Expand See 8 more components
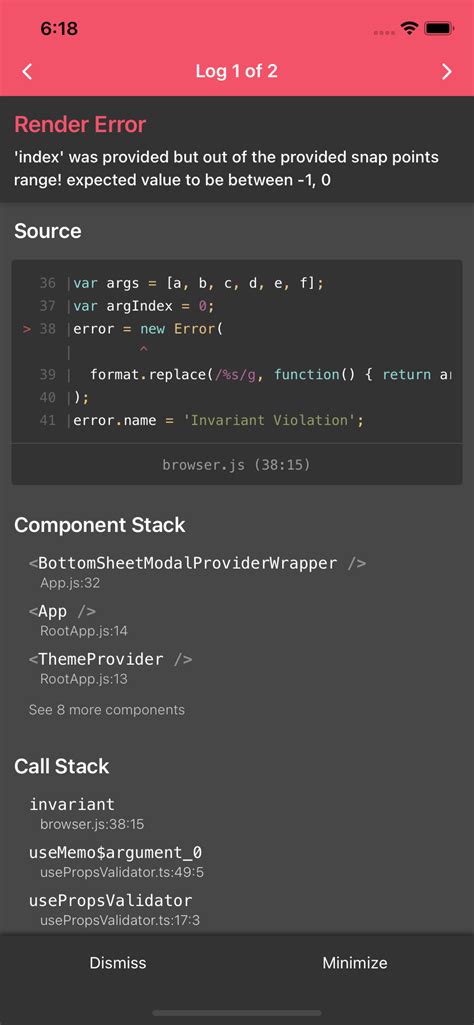The height and width of the screenshot is (1025, 474). click(x=107, y=710)
